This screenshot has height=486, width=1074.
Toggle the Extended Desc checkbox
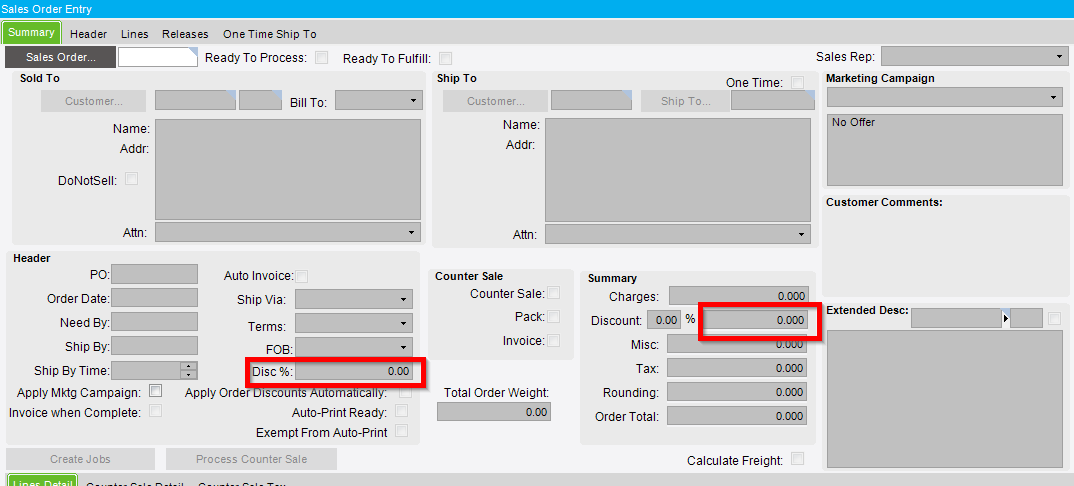point(1054,318)
